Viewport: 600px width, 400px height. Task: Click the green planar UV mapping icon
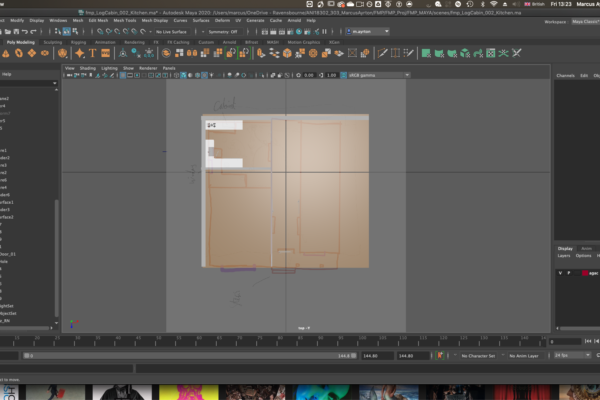(426, 53)
